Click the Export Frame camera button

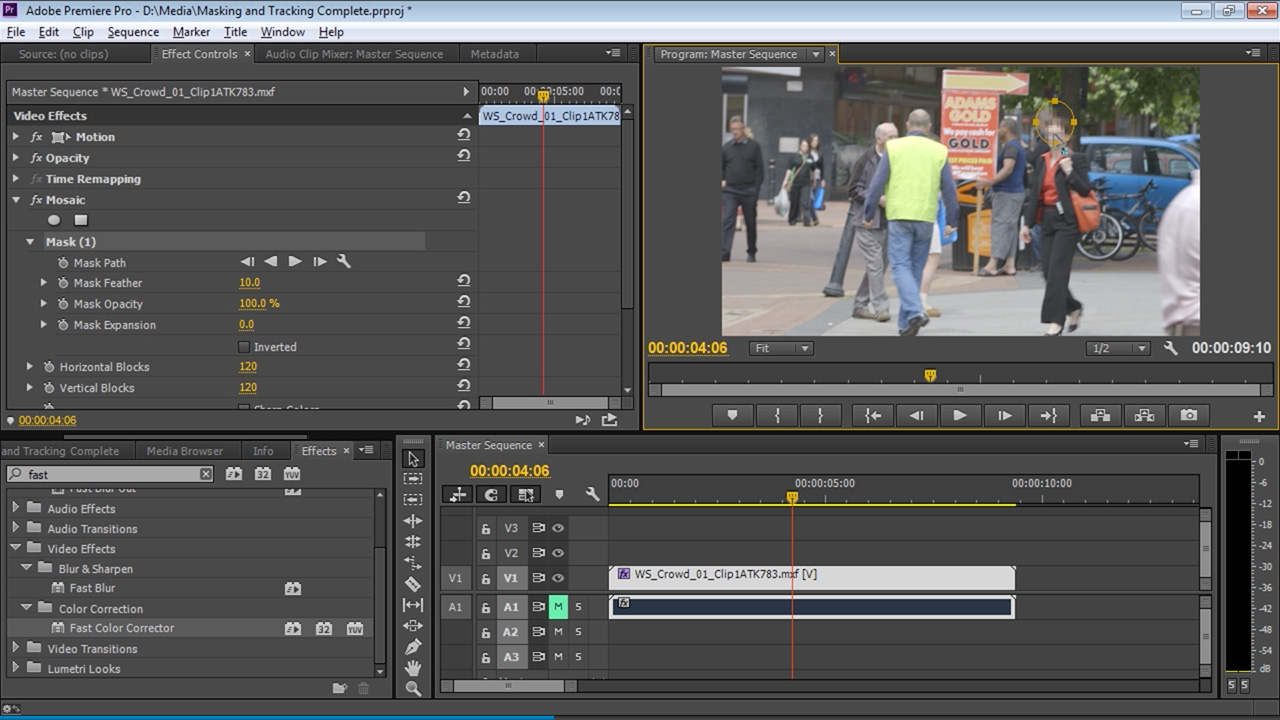(x=1188, y=415)
